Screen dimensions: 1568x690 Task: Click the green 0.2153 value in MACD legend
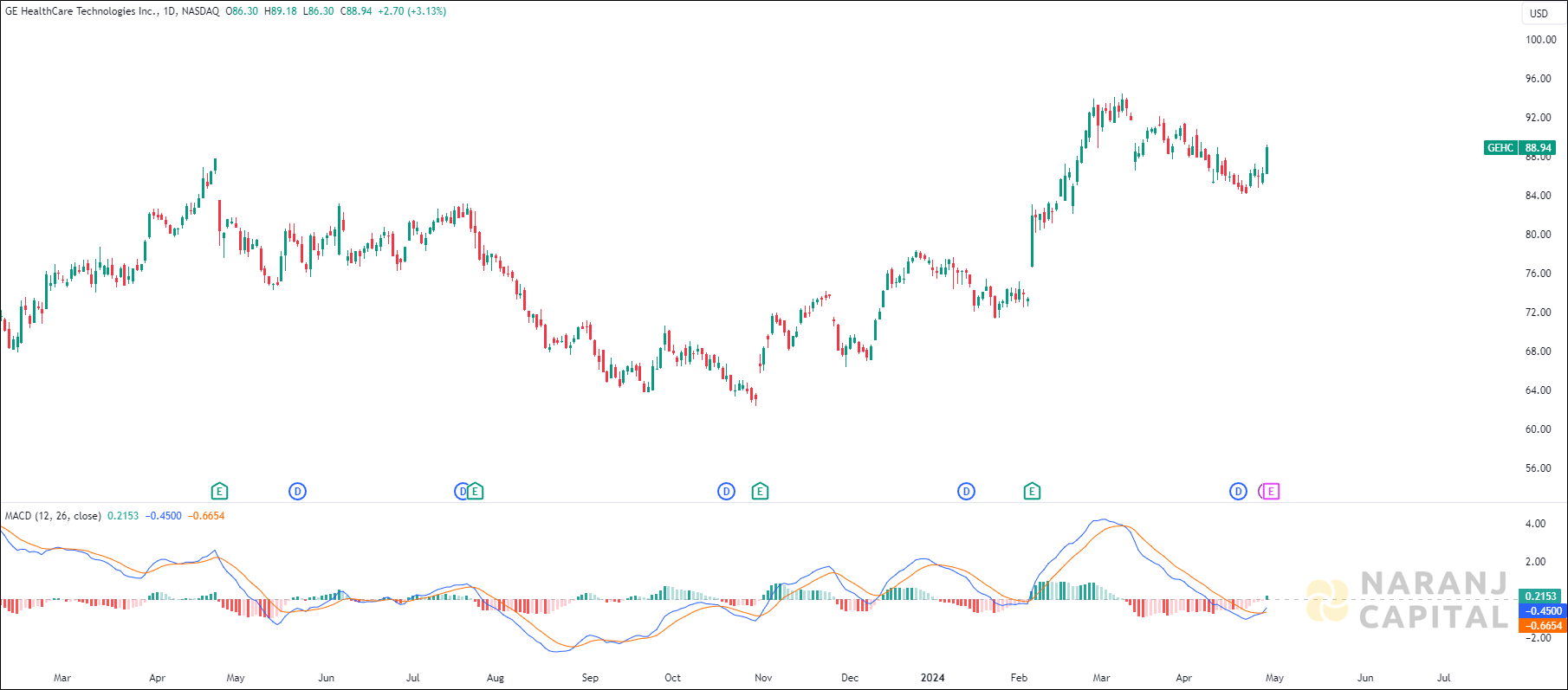coord(123,516)
